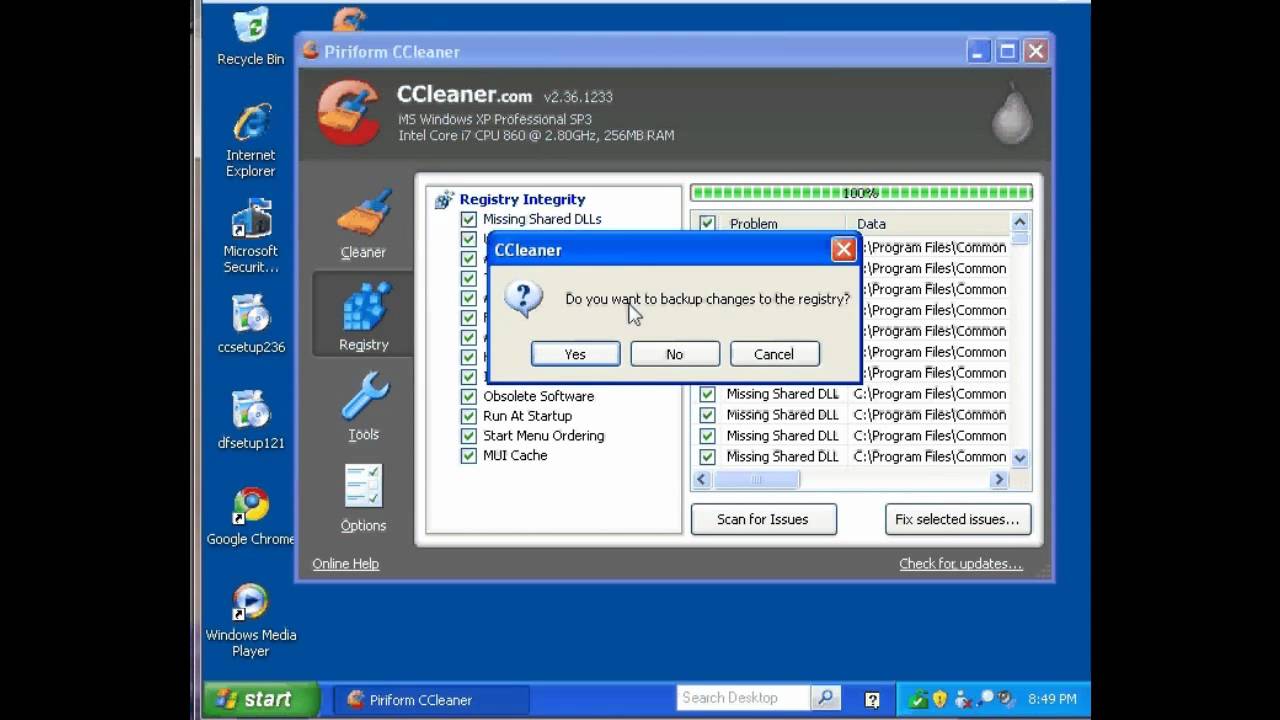Screen dimensions: 1280x720
Task: Open the Recycle Bin desktop icon
Action: point(251,38)
